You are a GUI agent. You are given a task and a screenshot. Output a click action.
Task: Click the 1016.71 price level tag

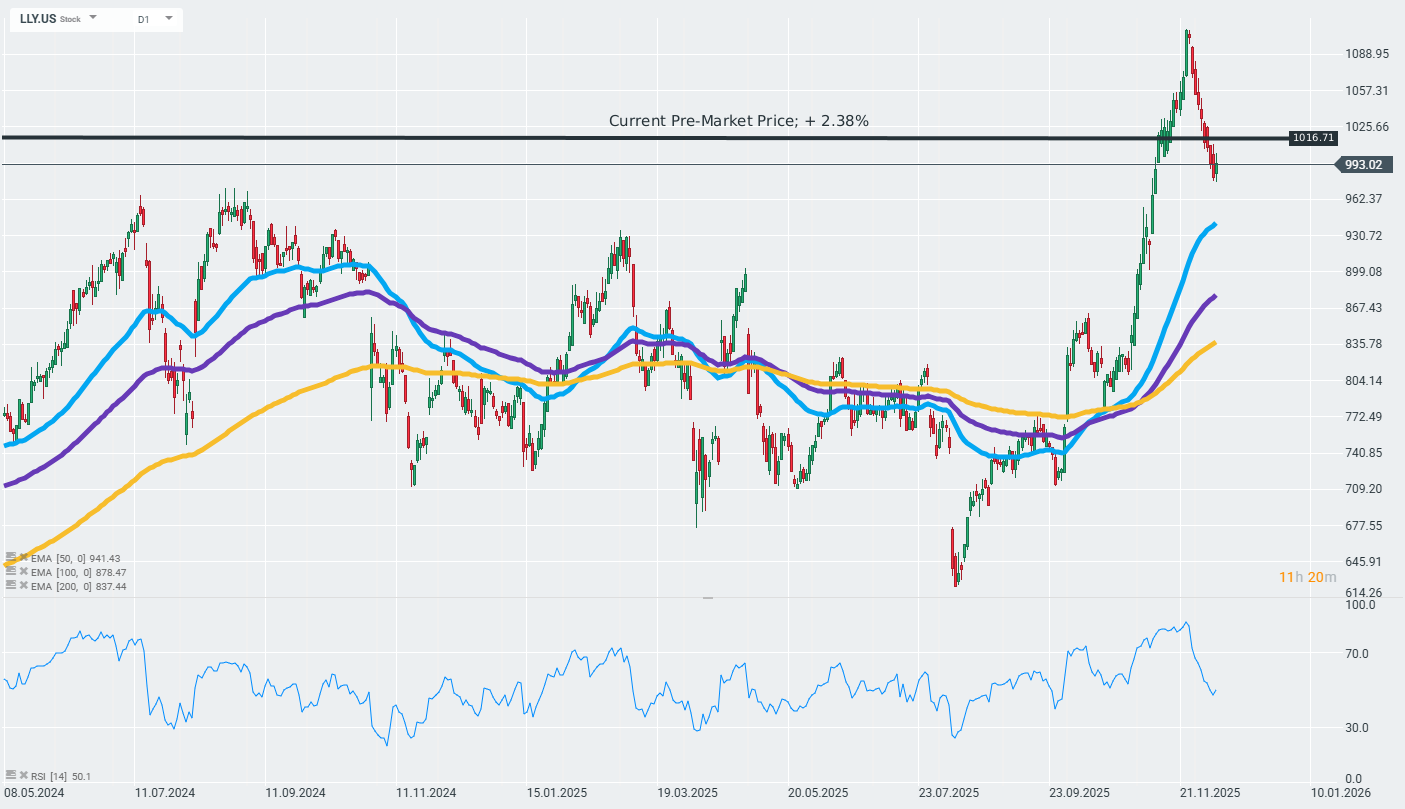click(x=1312, y=138)
